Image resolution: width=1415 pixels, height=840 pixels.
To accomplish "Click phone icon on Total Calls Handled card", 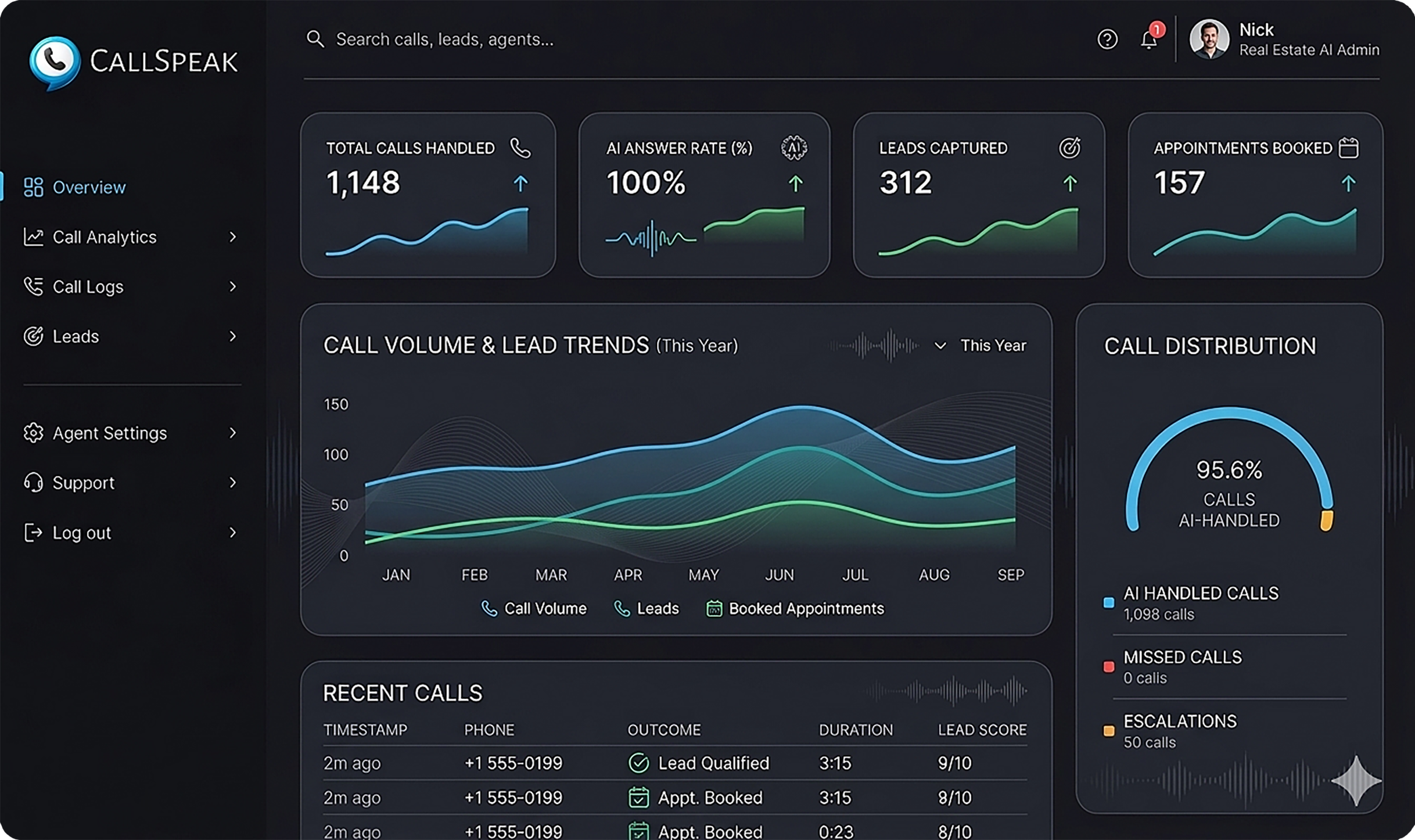I will (x=520, y=148).
